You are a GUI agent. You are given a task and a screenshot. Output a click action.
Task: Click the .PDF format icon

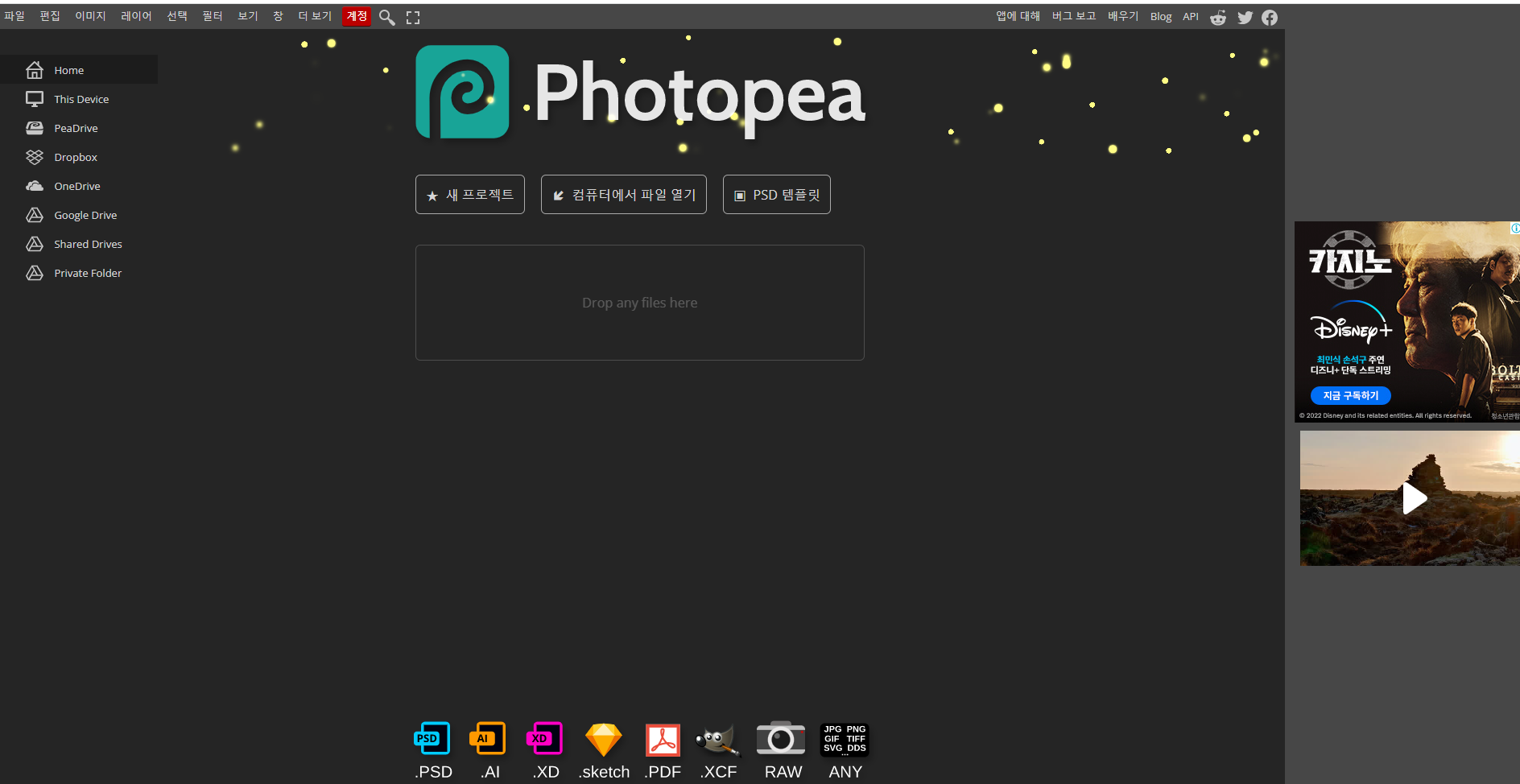point(663,740)
